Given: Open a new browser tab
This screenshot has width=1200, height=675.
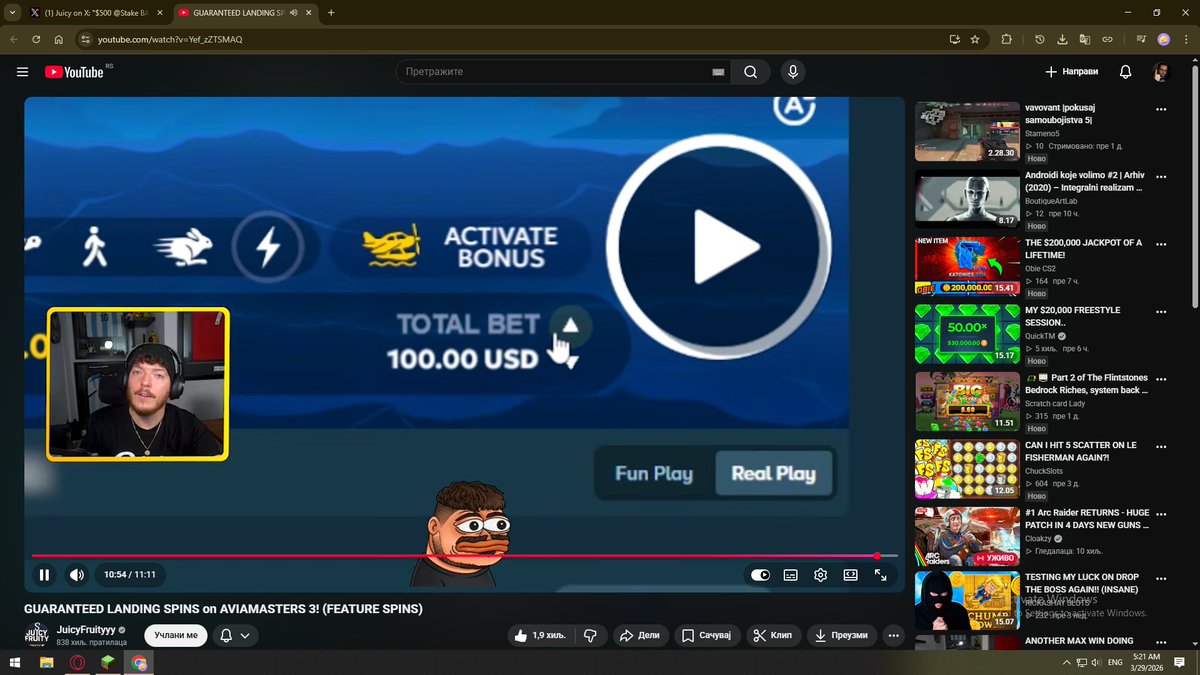Looking at the screenshot, I should point(331,13).
